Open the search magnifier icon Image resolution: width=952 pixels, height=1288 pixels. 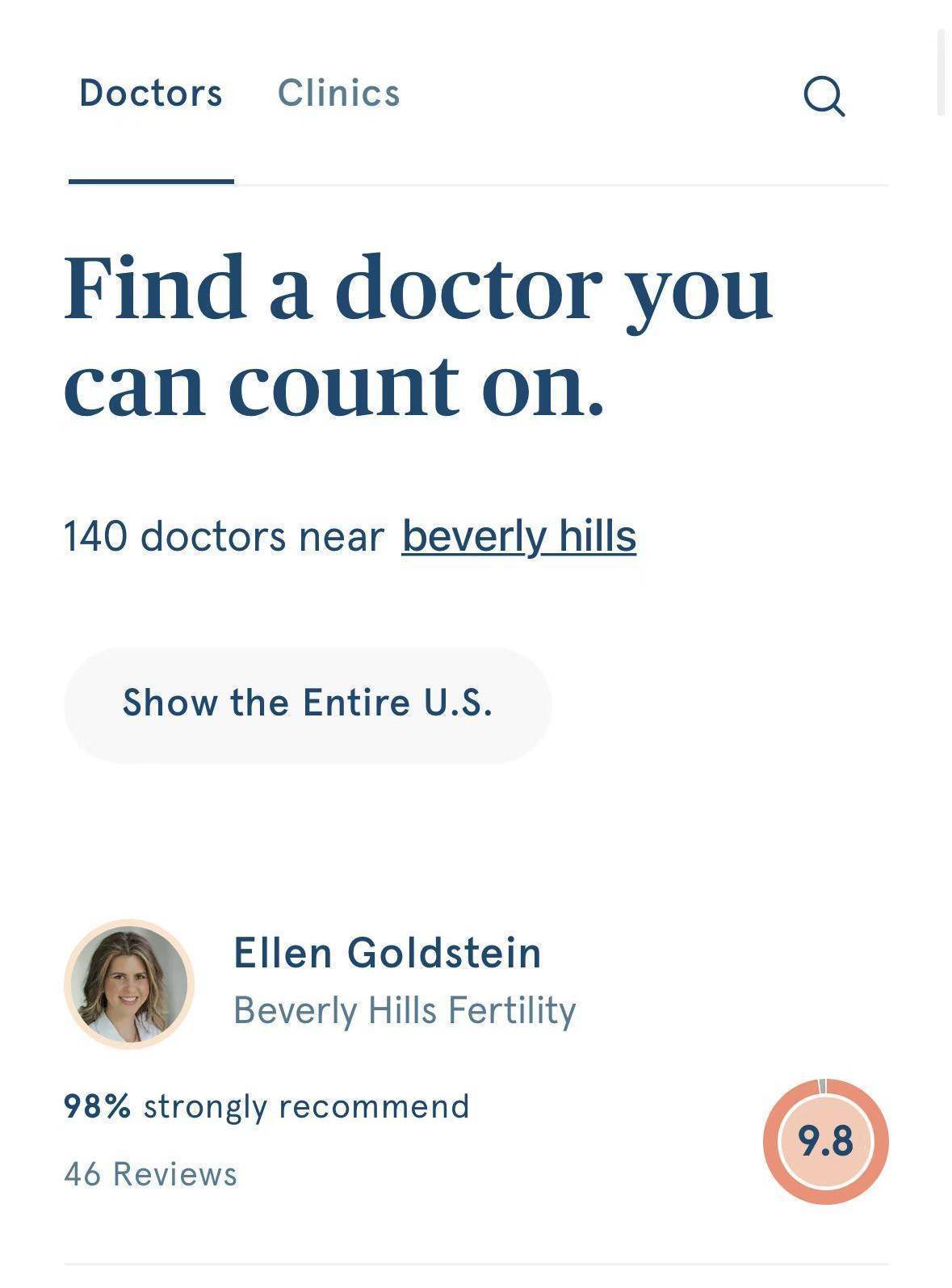(x=824, y=97)
